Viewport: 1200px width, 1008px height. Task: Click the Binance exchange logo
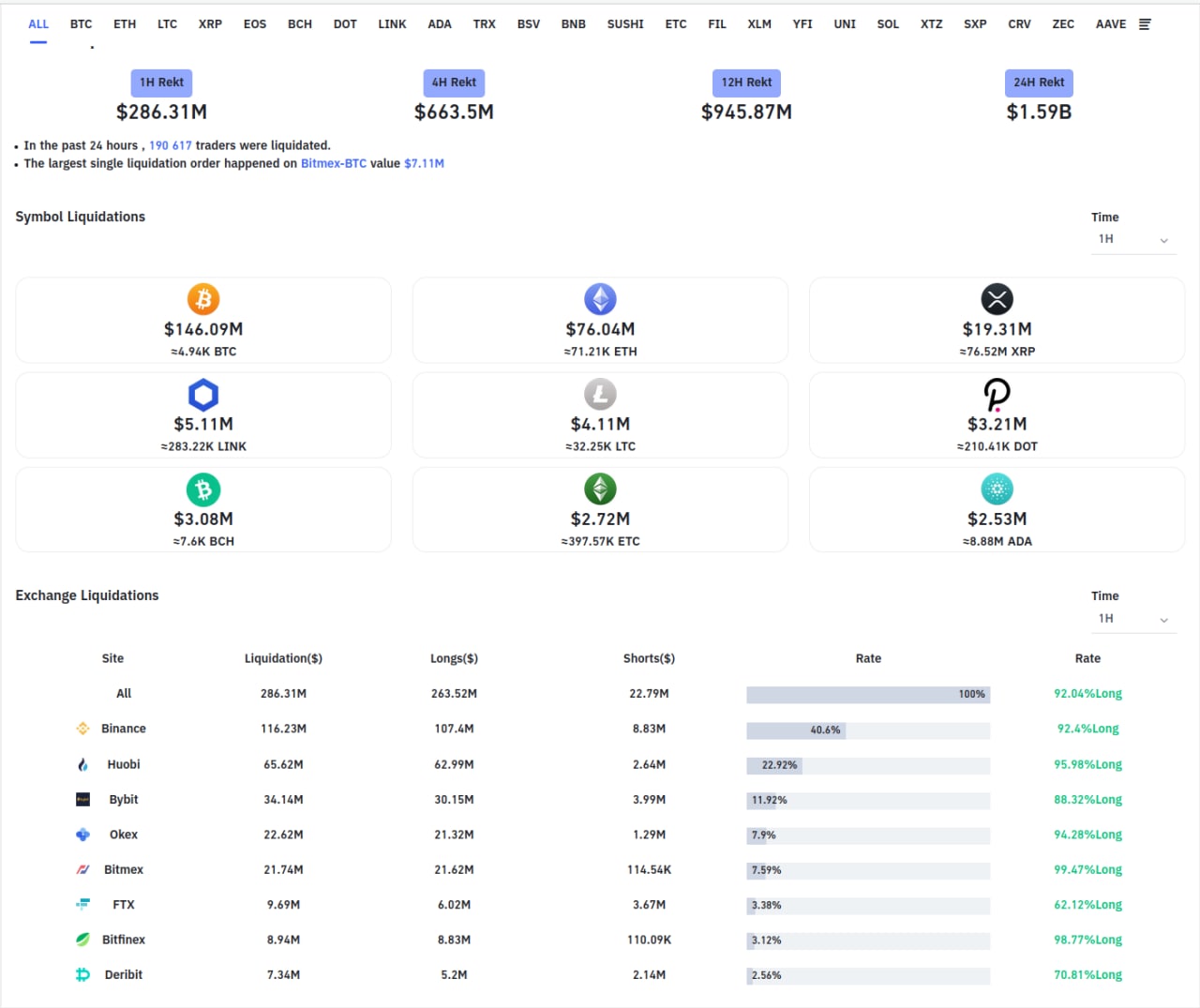tap(82, 729)
